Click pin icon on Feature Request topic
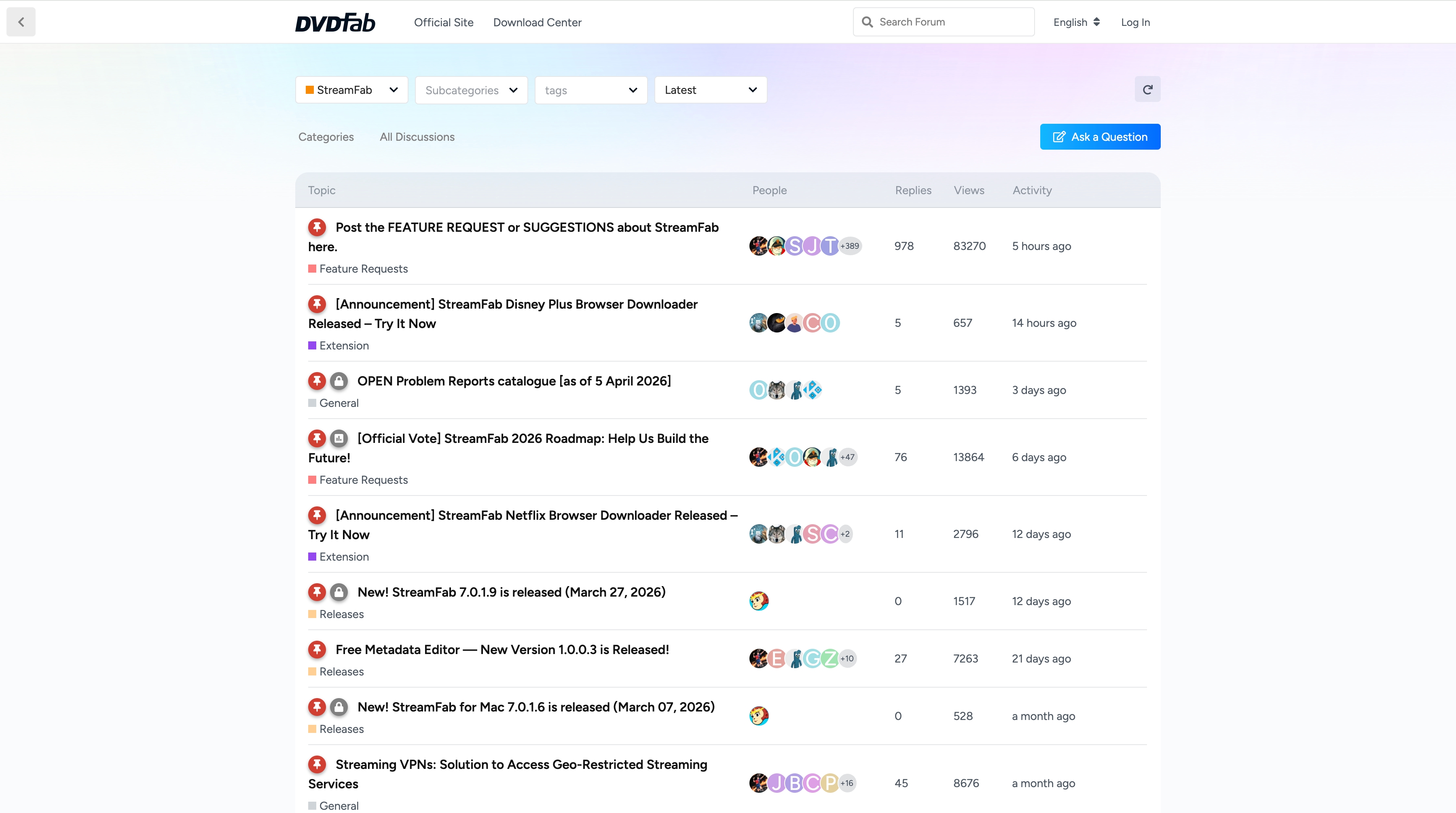 [x=317, y=227]
